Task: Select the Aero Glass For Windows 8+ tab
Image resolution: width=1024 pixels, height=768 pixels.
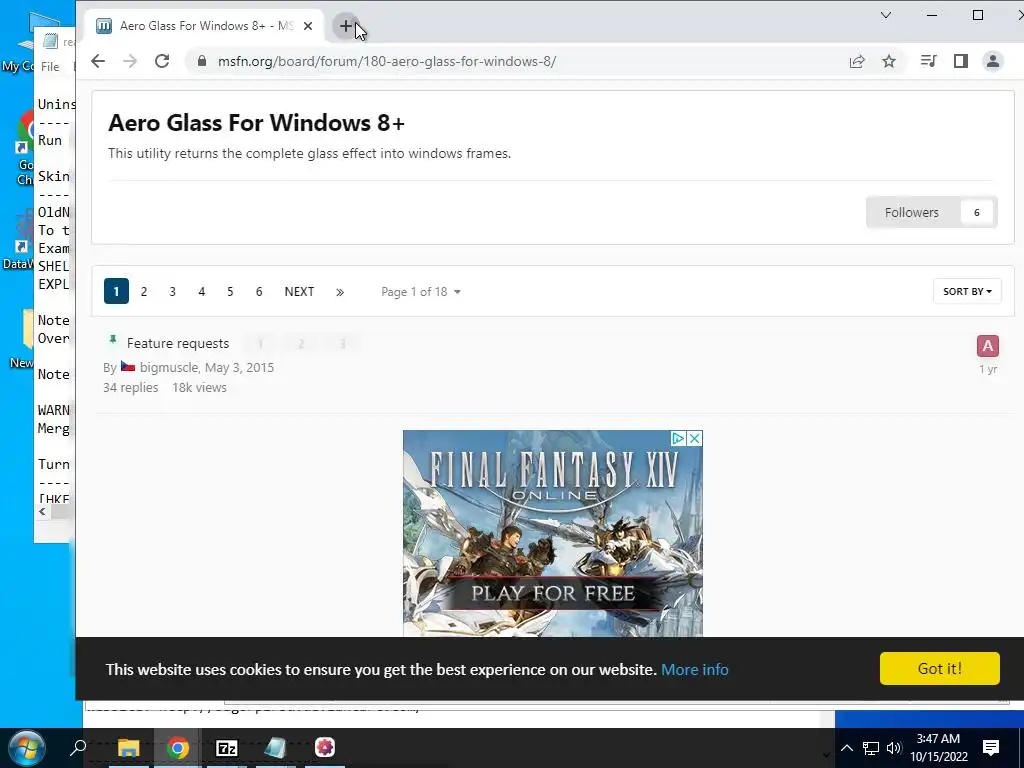Action: (x=206, y=26)
